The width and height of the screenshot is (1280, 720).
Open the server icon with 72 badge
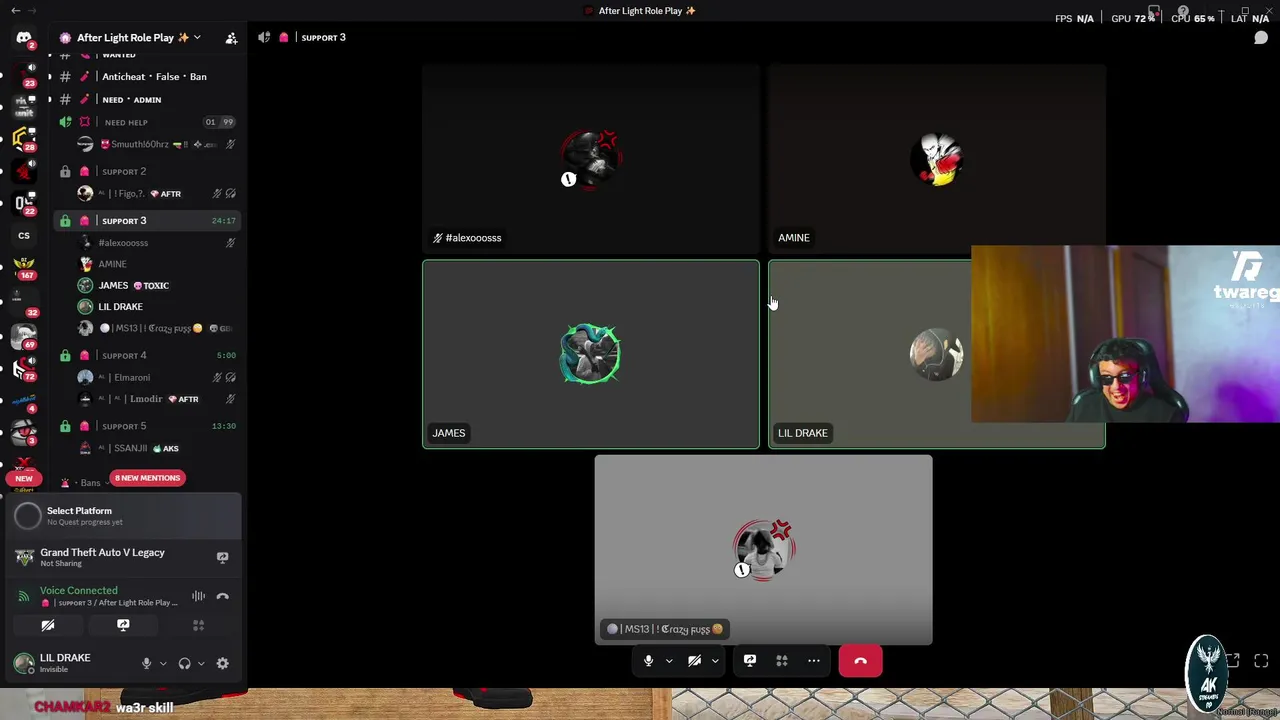click(24, 367)
